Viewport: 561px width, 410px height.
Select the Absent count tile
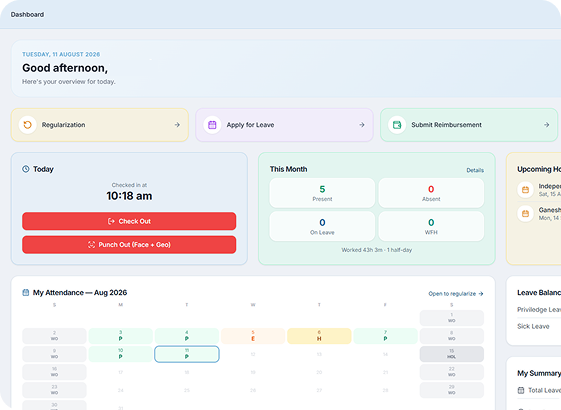click(x=431, y=193)
